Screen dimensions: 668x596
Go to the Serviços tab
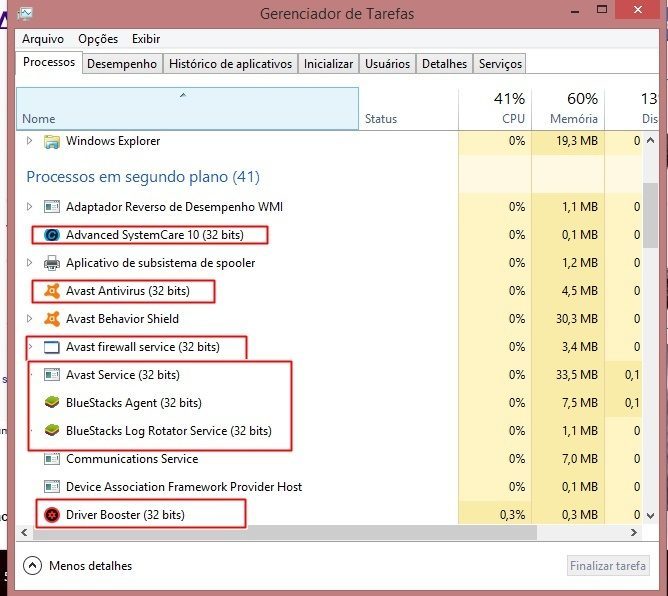click(x=500, y=64)
